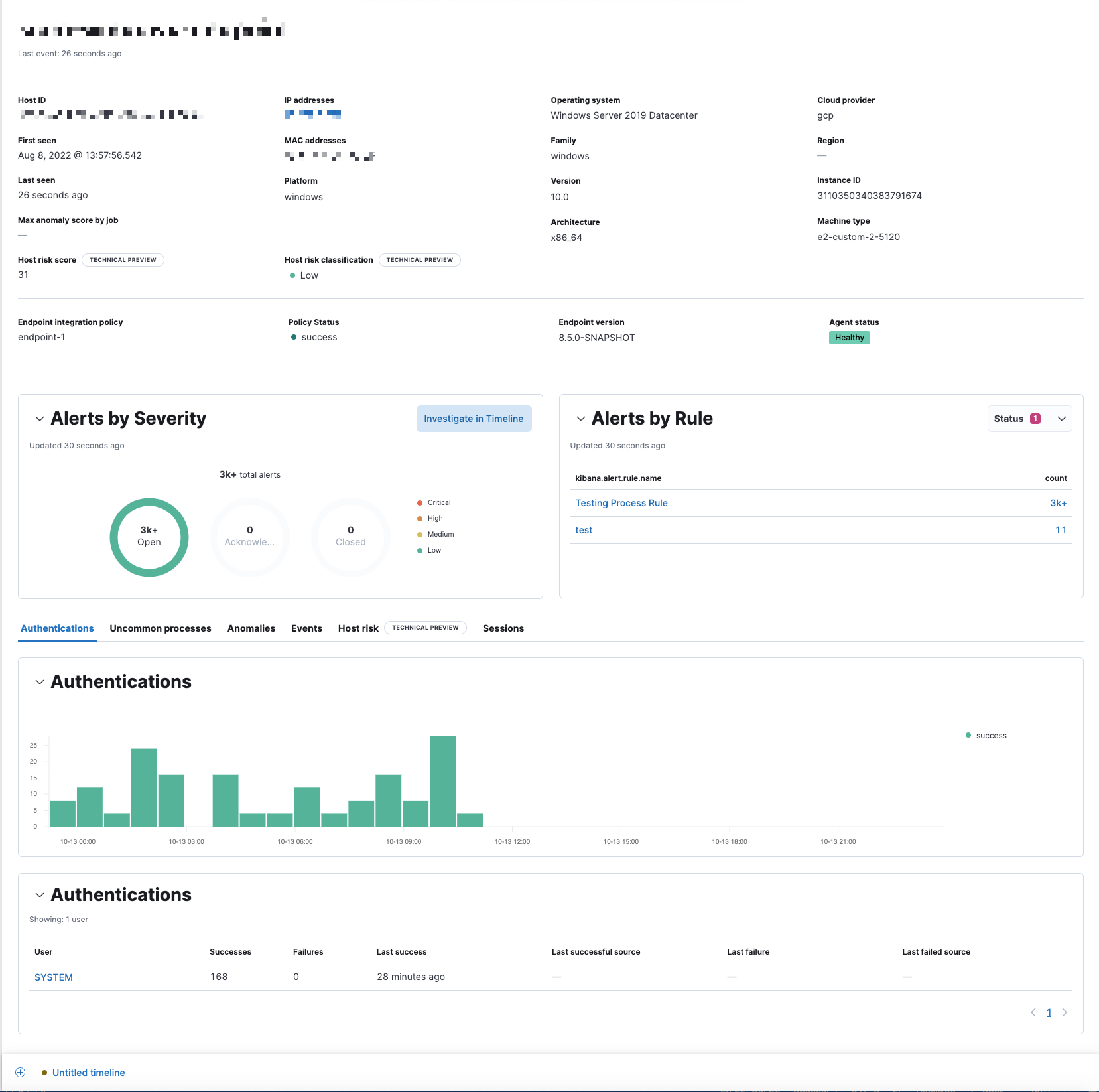Collapse the upper Authentications panel
Screen dimensions: 1099x1092
click(x=39, y=682)
